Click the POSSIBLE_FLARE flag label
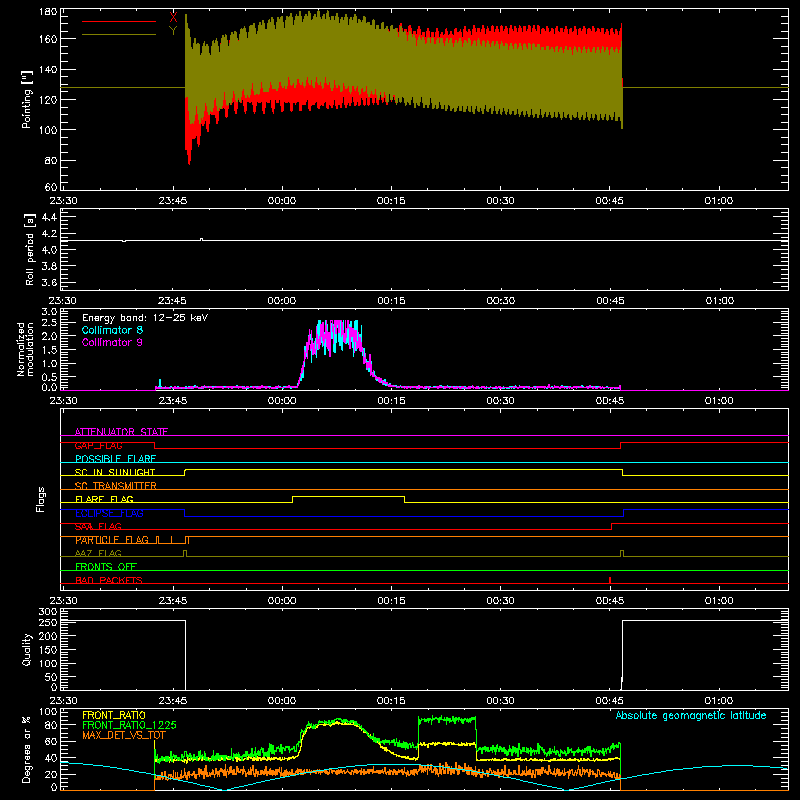 click(115, 459)
